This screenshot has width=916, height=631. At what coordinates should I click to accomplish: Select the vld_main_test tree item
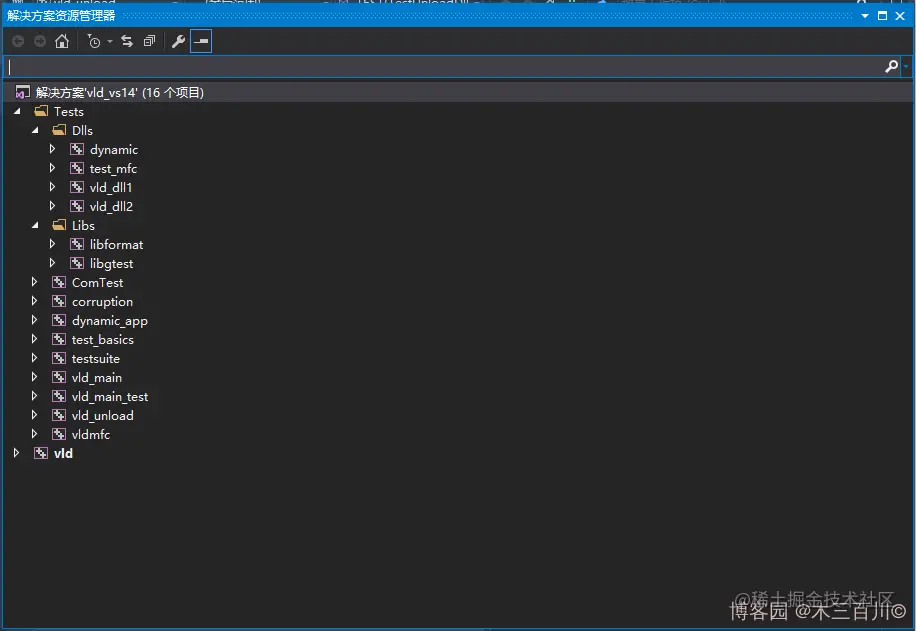[x=110, y=397]
